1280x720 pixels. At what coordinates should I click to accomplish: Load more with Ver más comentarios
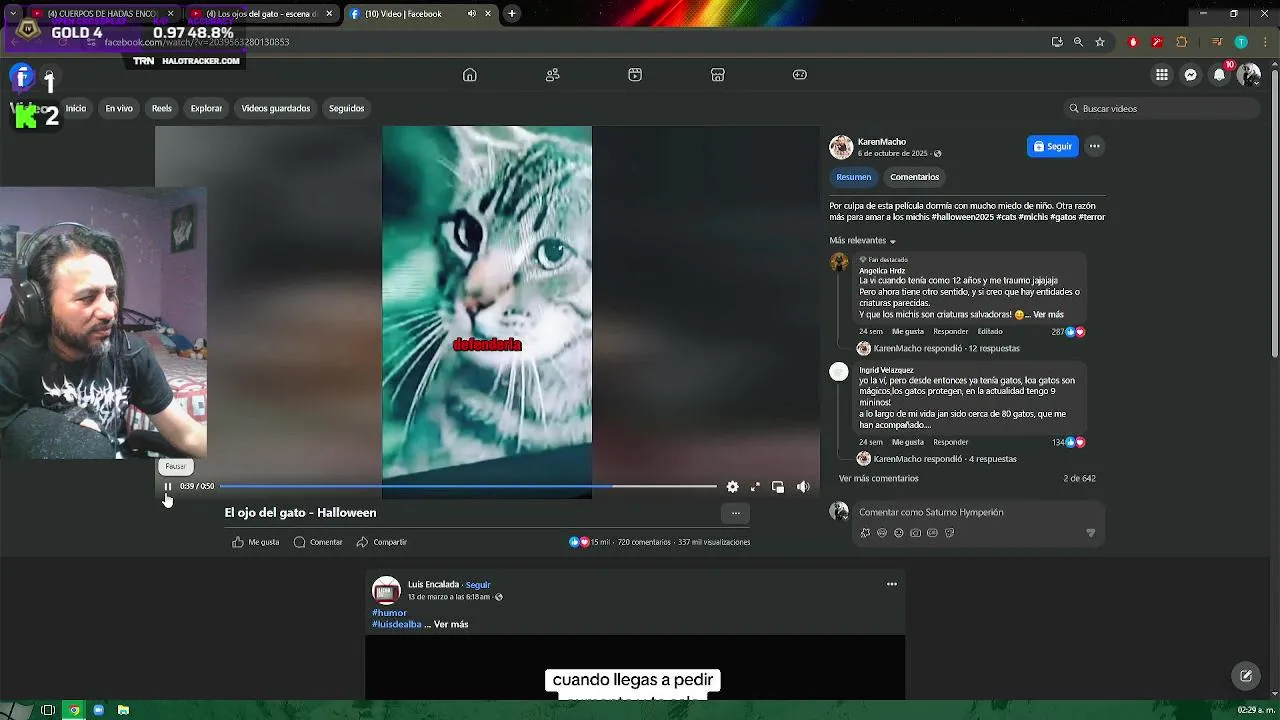tap(879, 479)
